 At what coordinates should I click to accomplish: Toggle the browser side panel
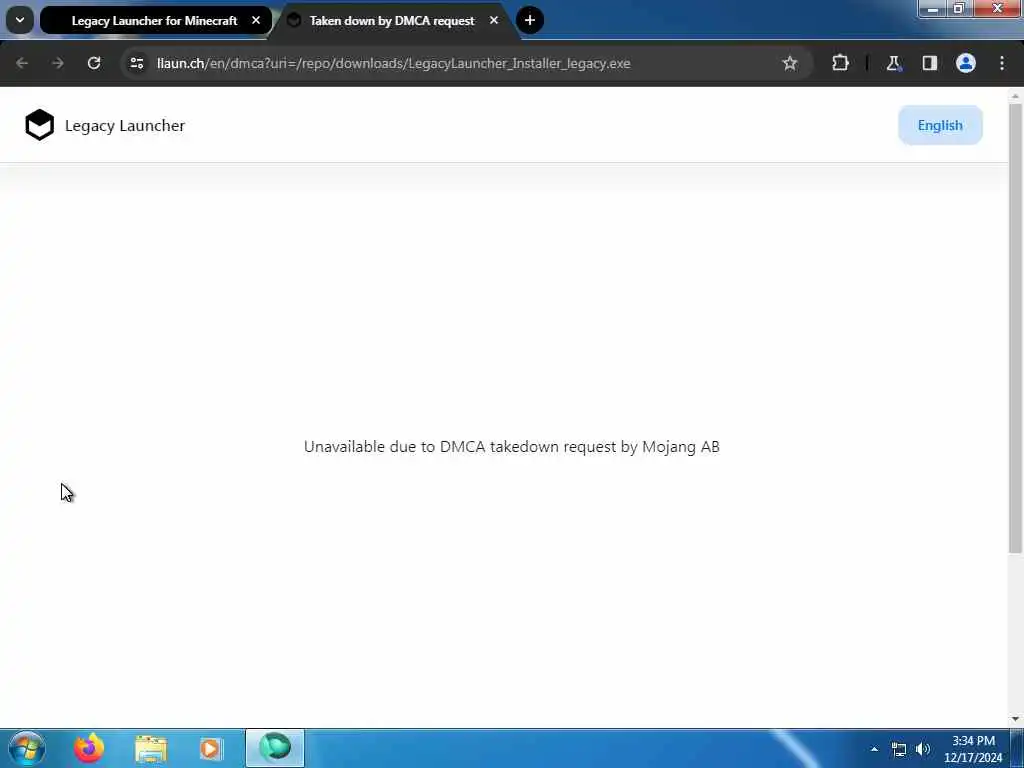click(x=929, y=63)
